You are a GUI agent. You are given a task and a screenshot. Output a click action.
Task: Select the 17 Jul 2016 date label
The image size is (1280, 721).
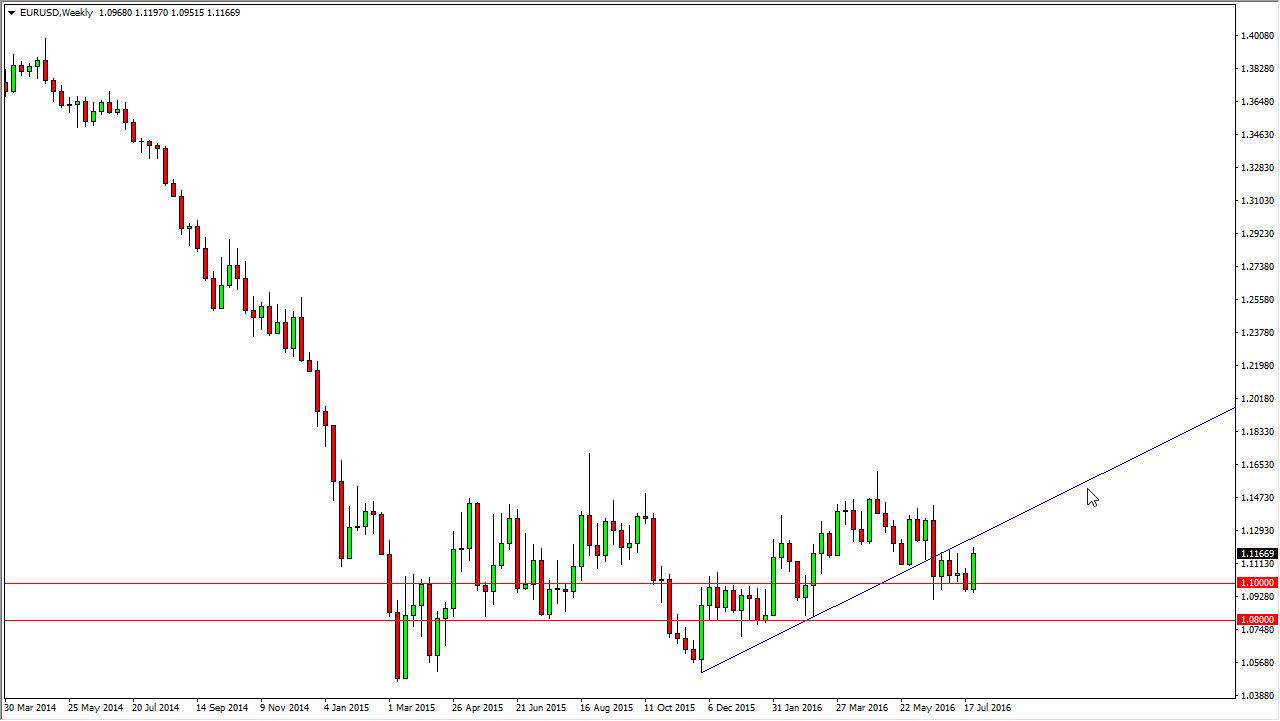(985, 707)
